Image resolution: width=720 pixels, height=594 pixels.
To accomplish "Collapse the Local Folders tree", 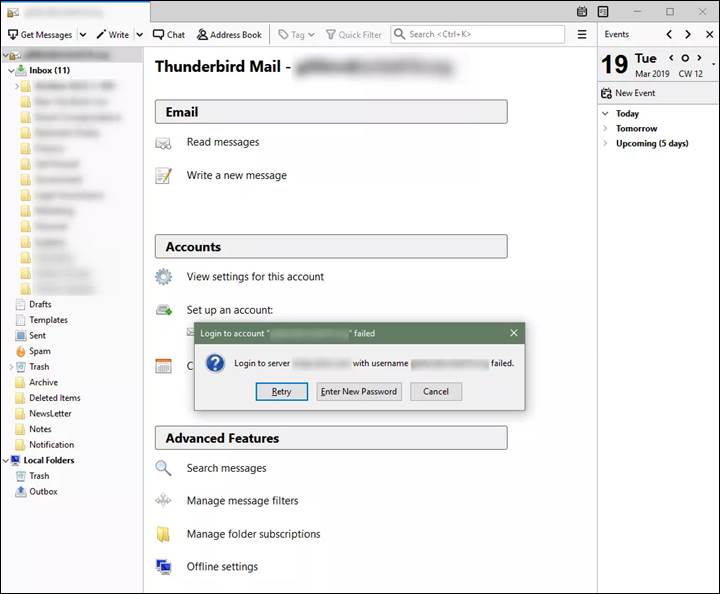I will coord(5,460).
